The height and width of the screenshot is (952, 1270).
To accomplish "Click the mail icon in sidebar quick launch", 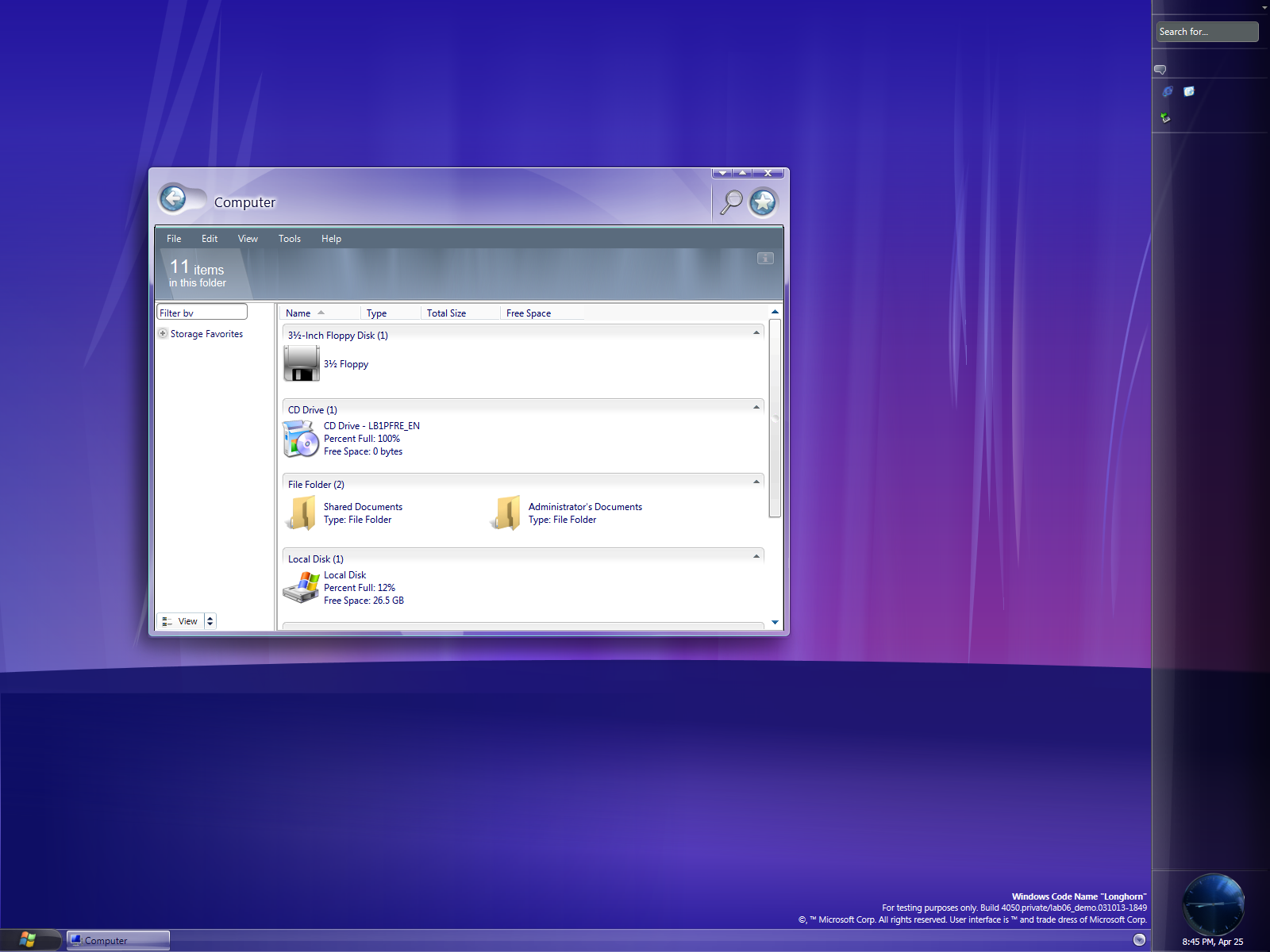I will [1189, 92].
